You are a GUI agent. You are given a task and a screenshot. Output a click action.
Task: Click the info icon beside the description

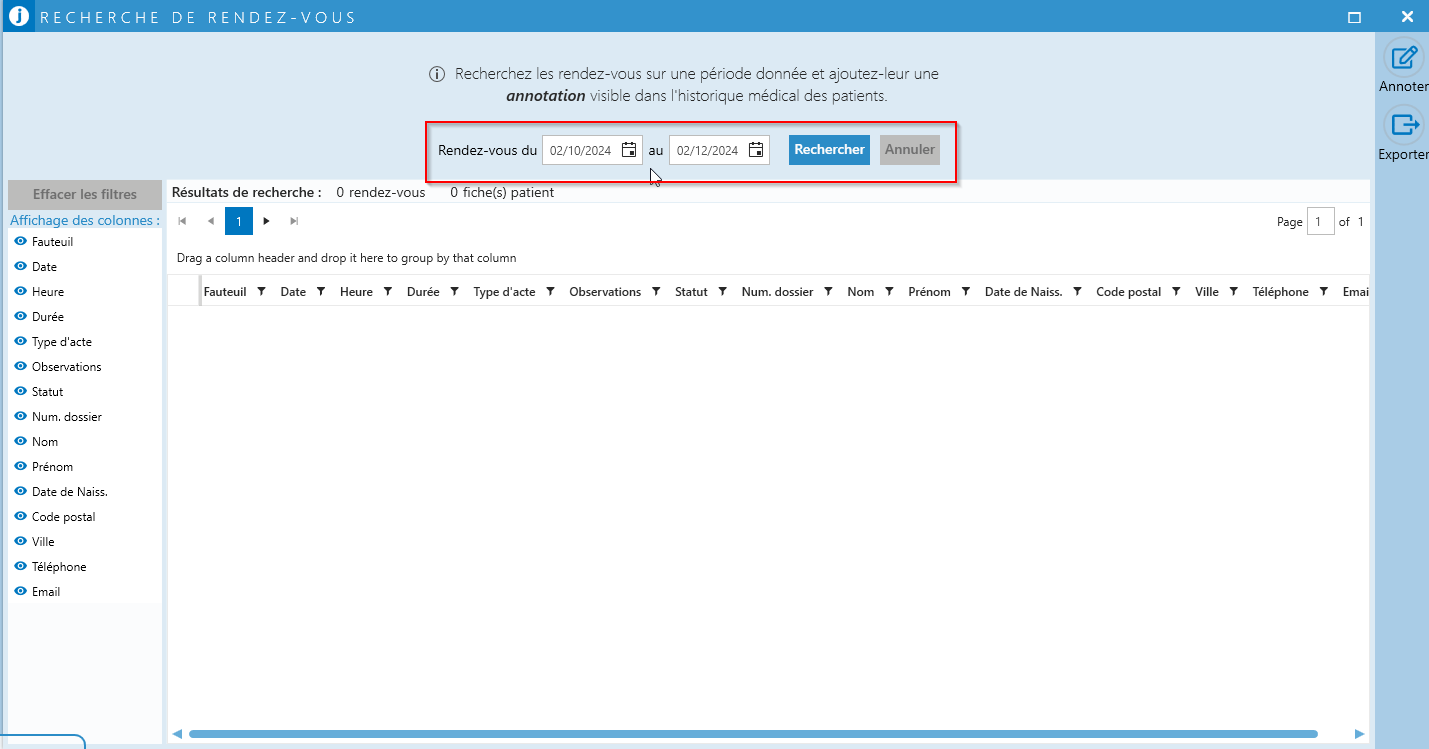(437, 74)
